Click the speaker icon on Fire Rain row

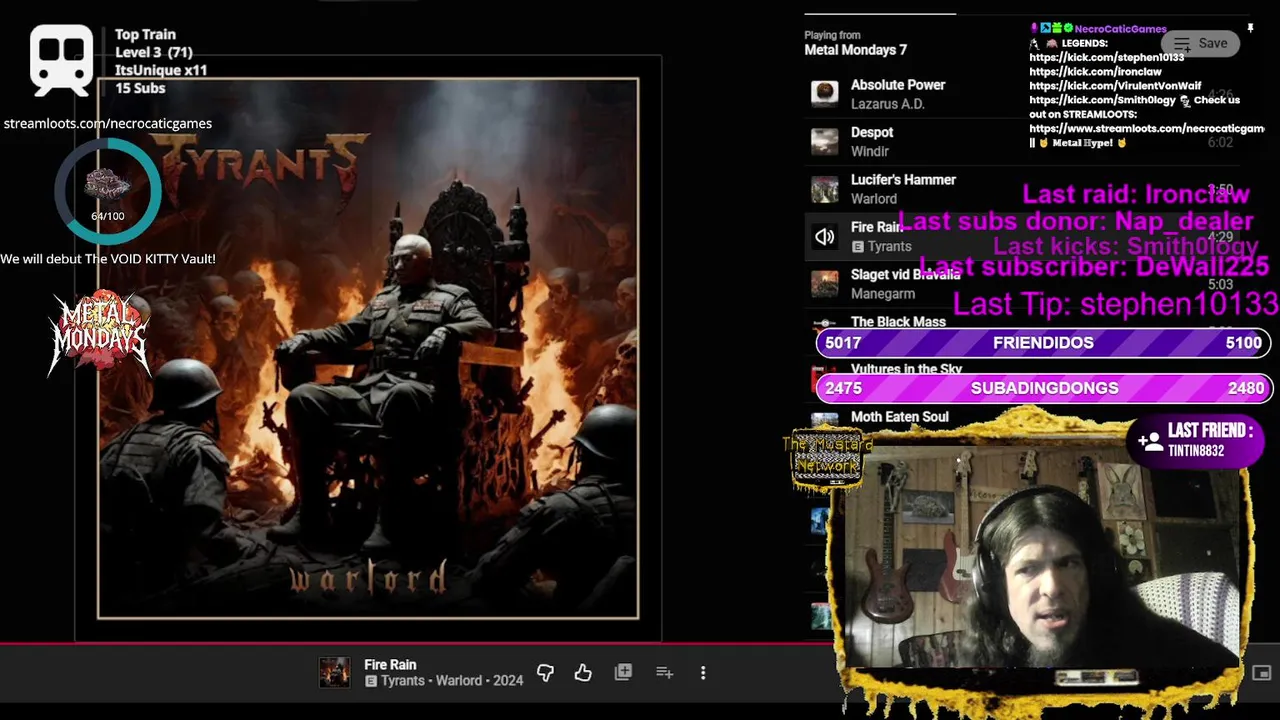[824, 237]
